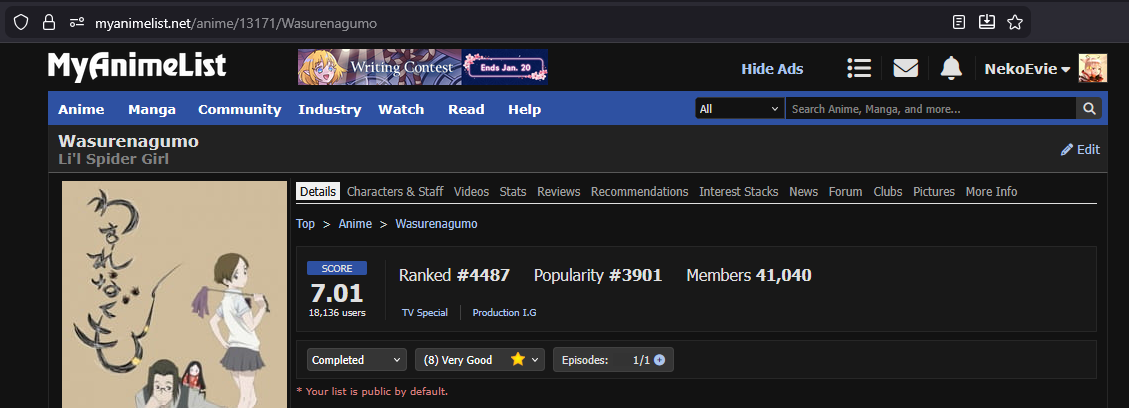The width and height of the screenshot is (1129, 408).
Task: Switch to the Stats tab
Action: coord(513,191)
